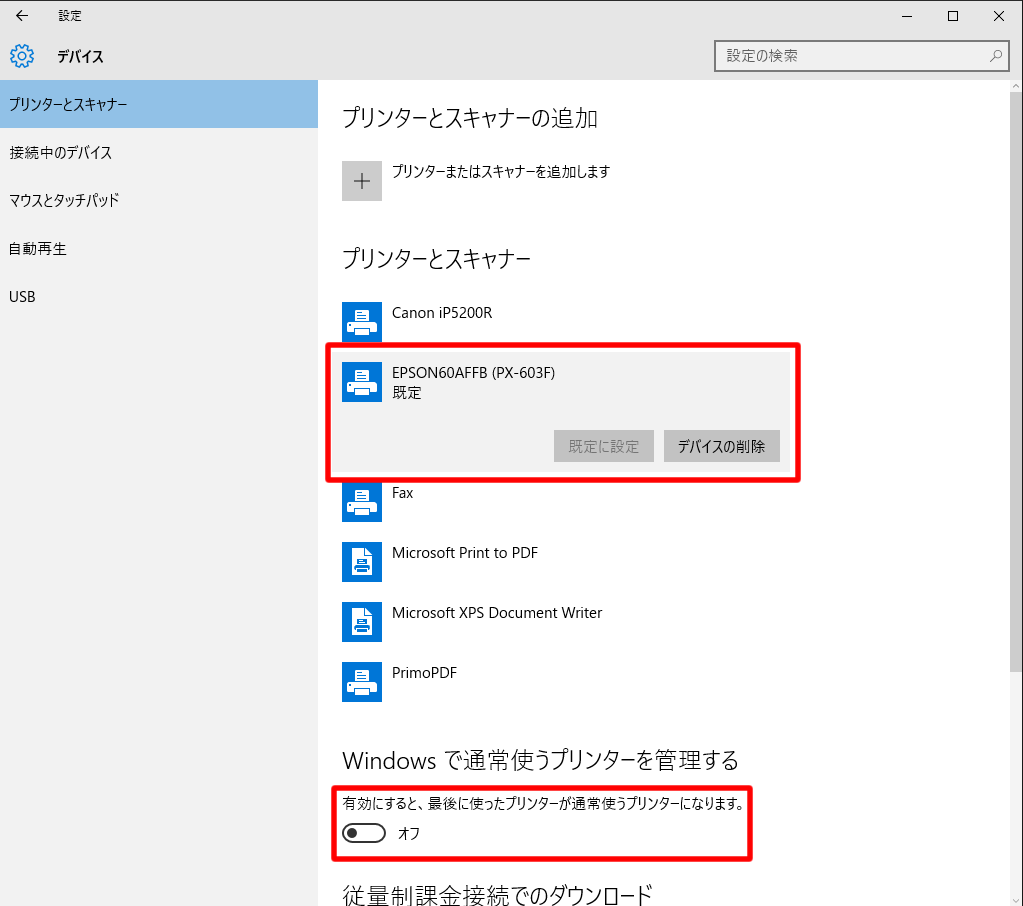Select Microsoft Print to PDF name

(465, 553)
